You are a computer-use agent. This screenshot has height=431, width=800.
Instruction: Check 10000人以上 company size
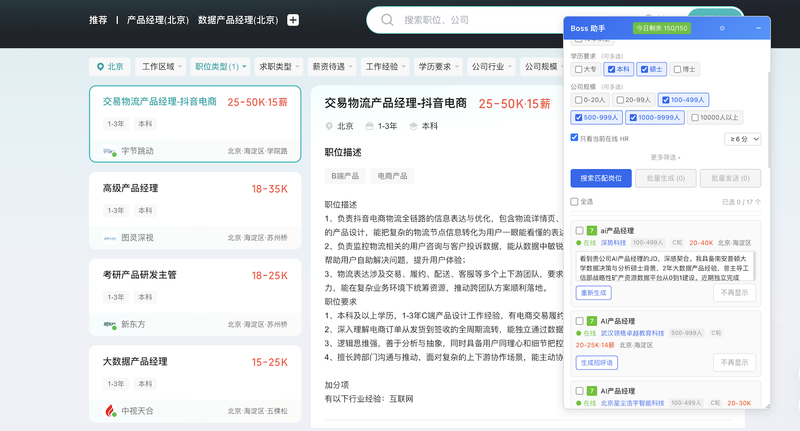[694, 117]
